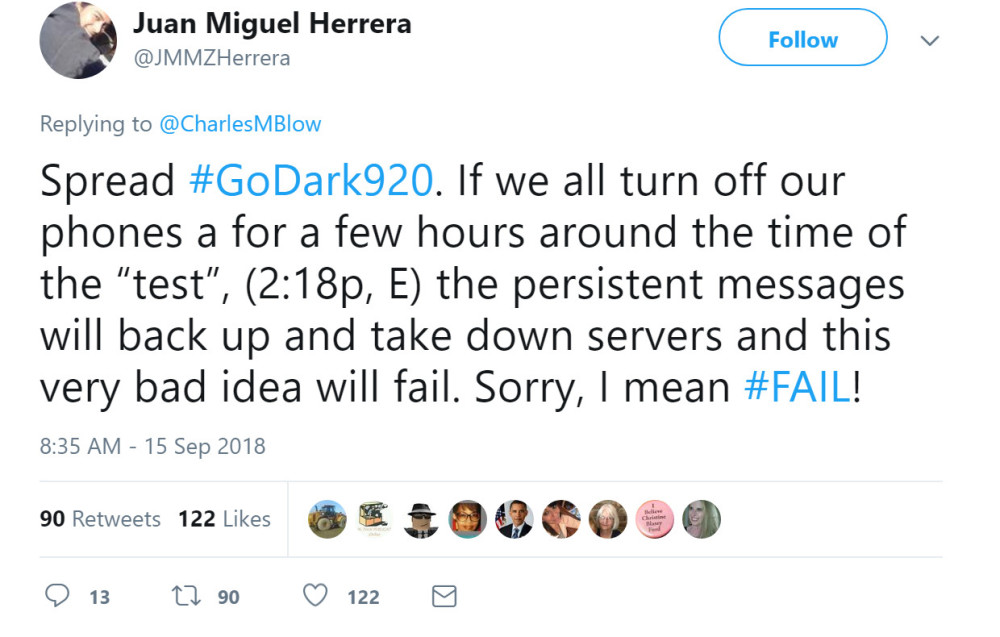View the 90 Retweets list

coord(100,519)
